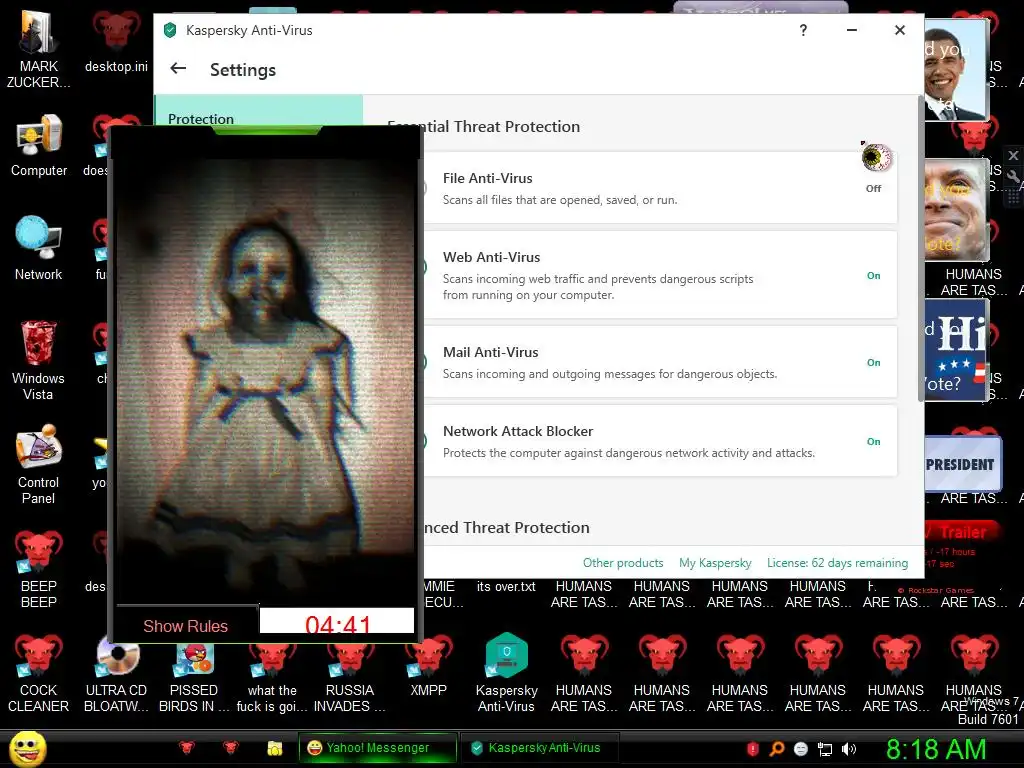Image resolution: width=1024 pixels, height=768 pixels.
Task: Click the blue Hillary campaign gadget
Action: [955, 350]
